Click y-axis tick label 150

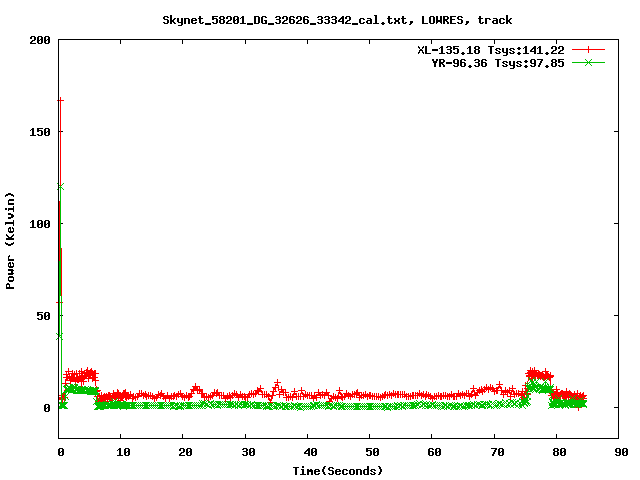click(40, 132)
